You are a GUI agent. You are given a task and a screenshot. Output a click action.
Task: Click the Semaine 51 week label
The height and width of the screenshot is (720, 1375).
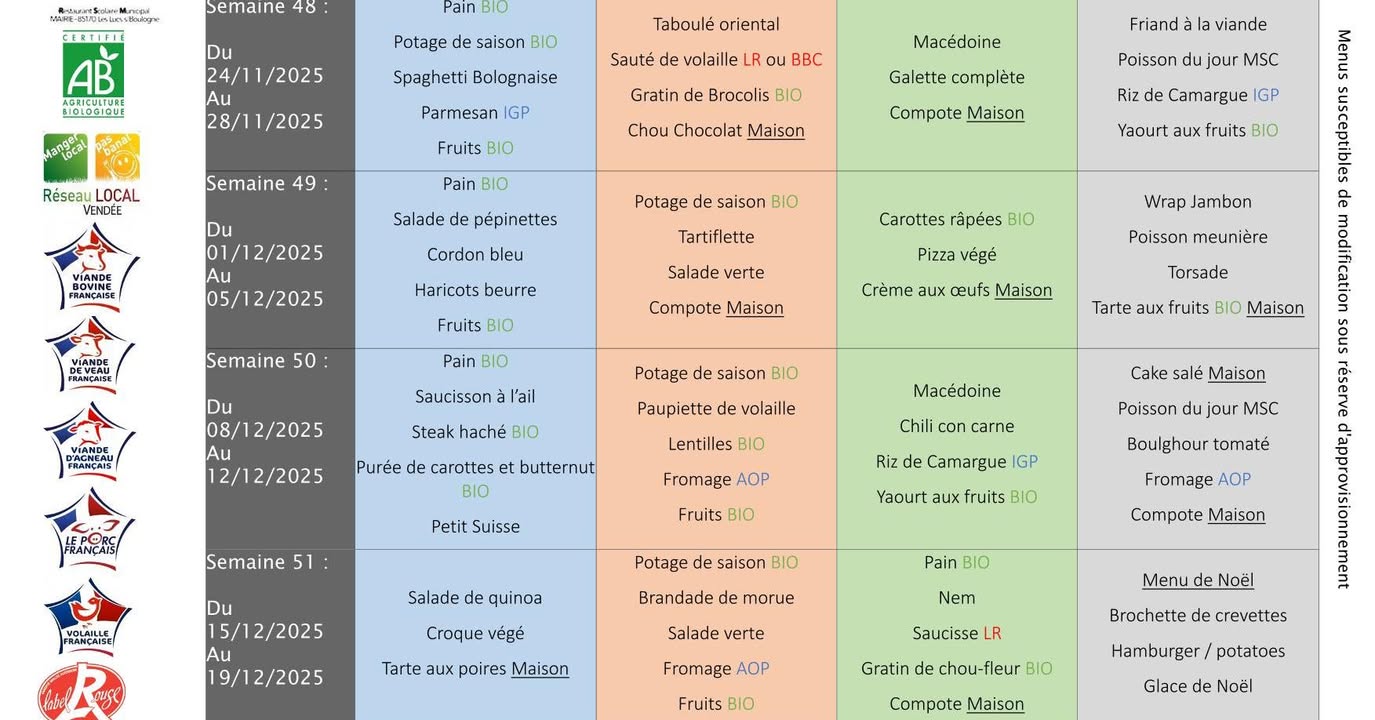pyautogui.click(x=267, y=562)
